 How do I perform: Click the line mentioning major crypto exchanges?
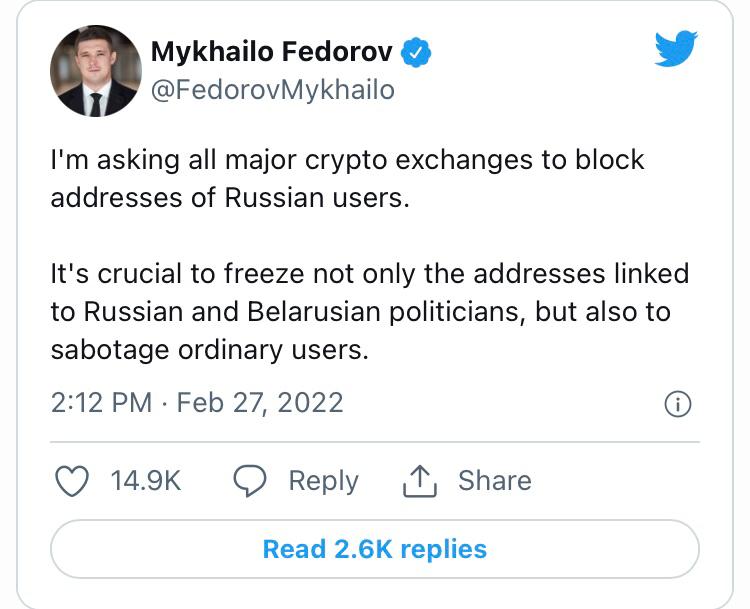[347, 160]
